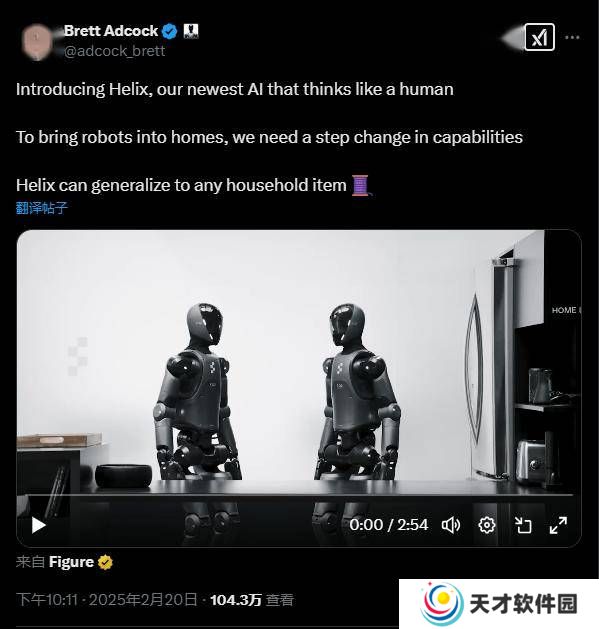This screenshot has height=629, width=599.
Task: Click Brett Adcock's blue verified badge
Action: (169, 31)
